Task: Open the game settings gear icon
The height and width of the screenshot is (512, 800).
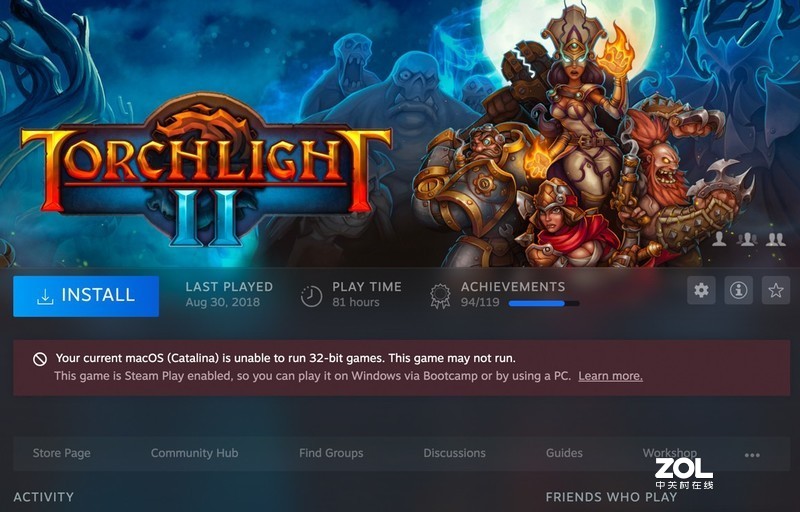Action: pos(701,290)
